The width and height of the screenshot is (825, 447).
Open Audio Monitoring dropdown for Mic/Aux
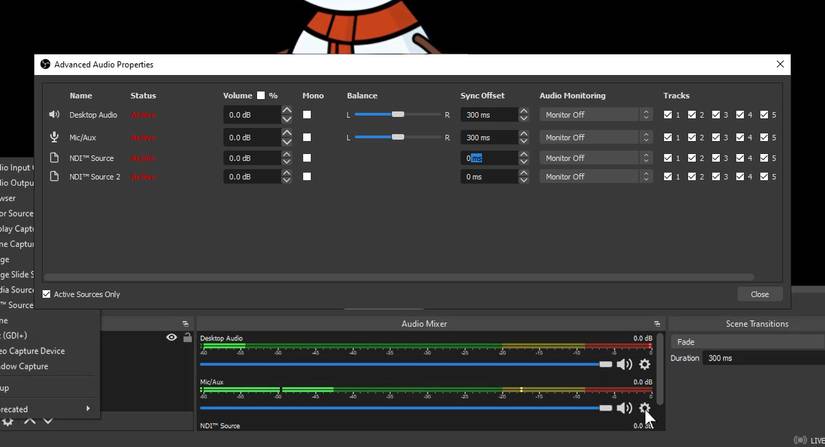[x=596, y=137]
